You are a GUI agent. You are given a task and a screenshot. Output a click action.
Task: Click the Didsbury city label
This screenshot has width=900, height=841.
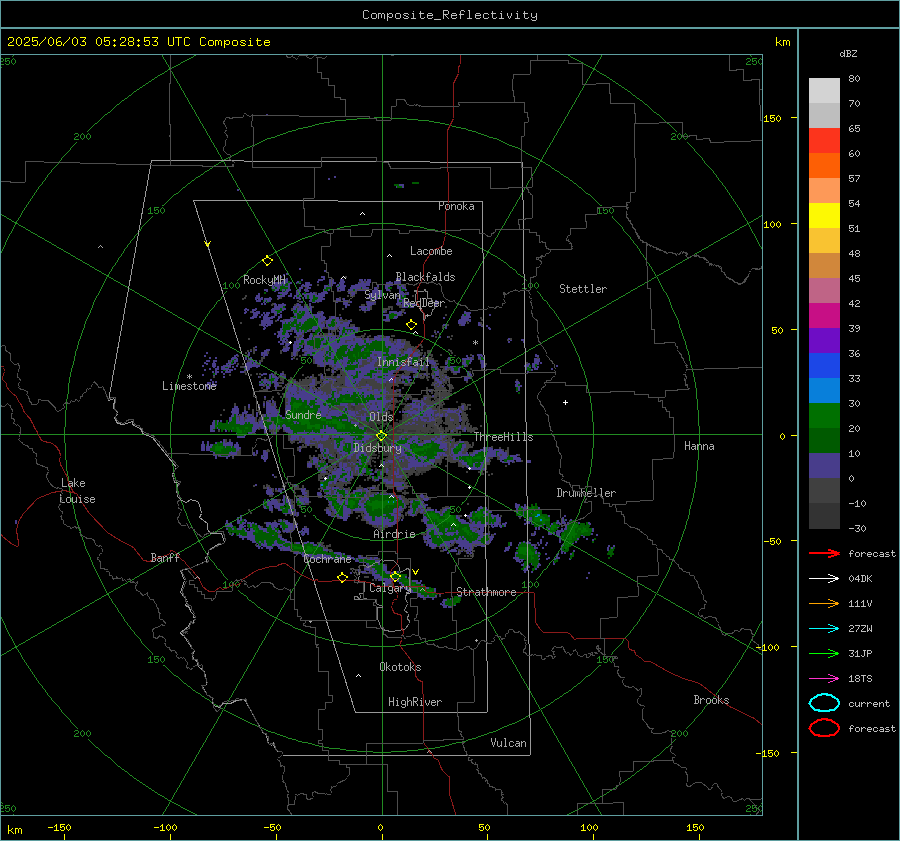point(377,448)
